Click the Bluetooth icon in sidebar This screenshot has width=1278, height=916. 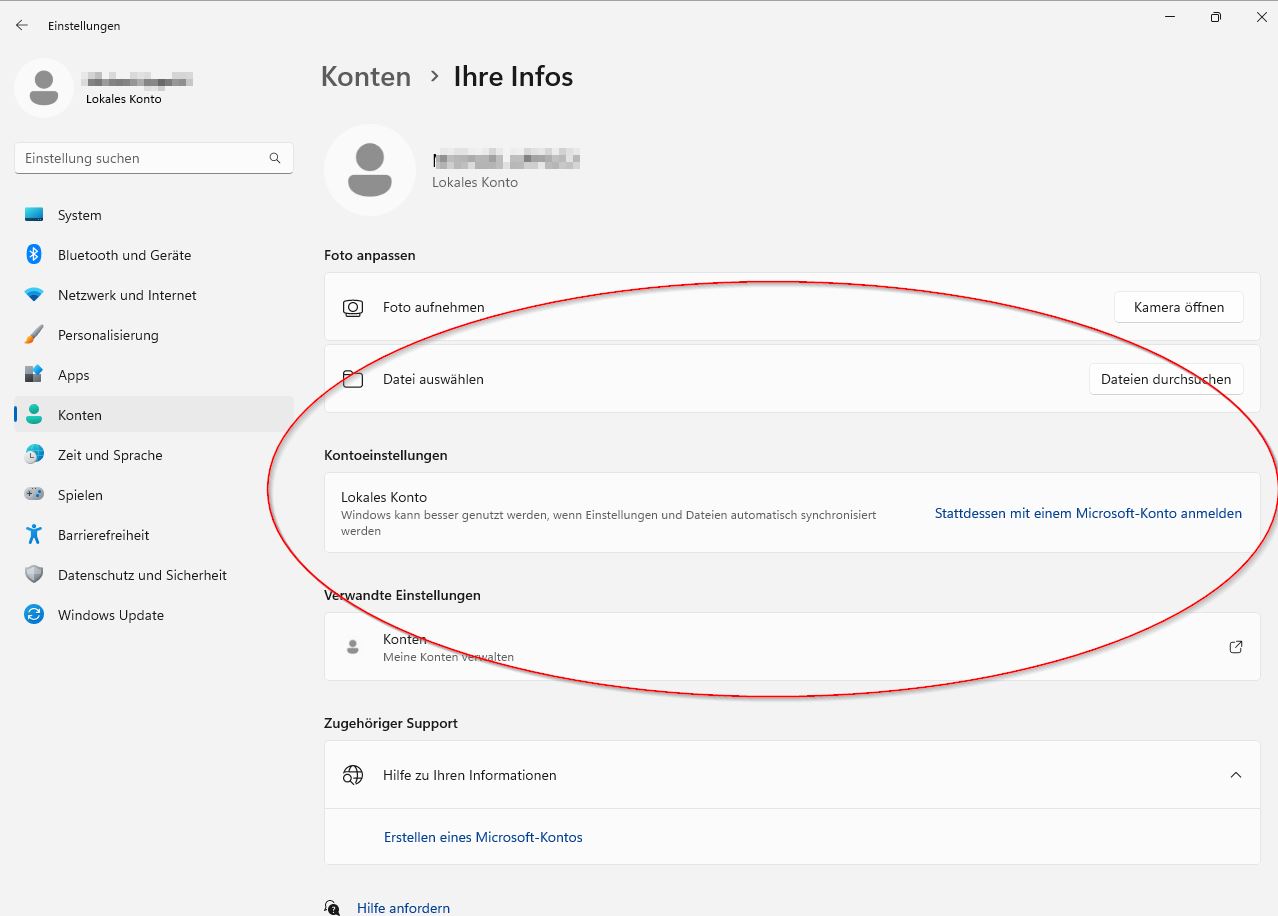click(x=34, y=255)
